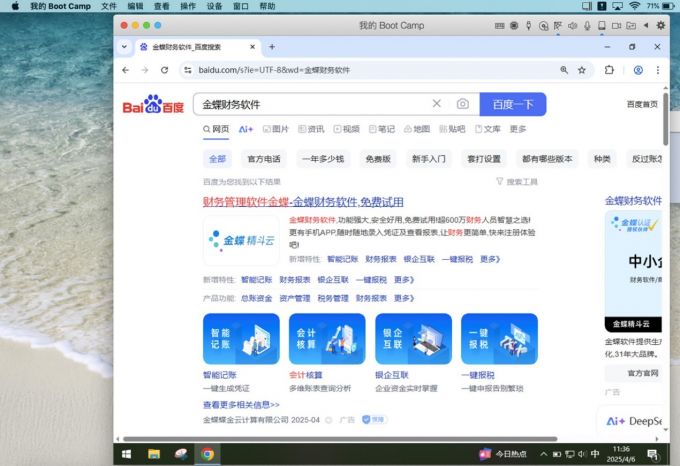Show hidden tray icons with the caret
Viewport: 680px width, 466px height.
point(543,454)
